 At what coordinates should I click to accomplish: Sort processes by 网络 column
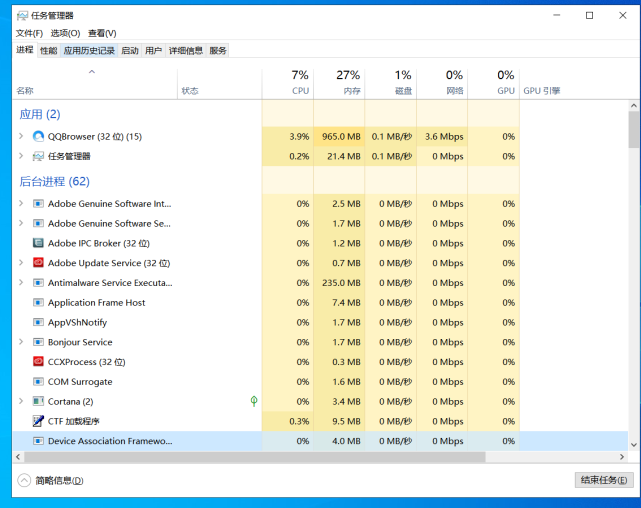pyautogui.click(x=442, y=84)
